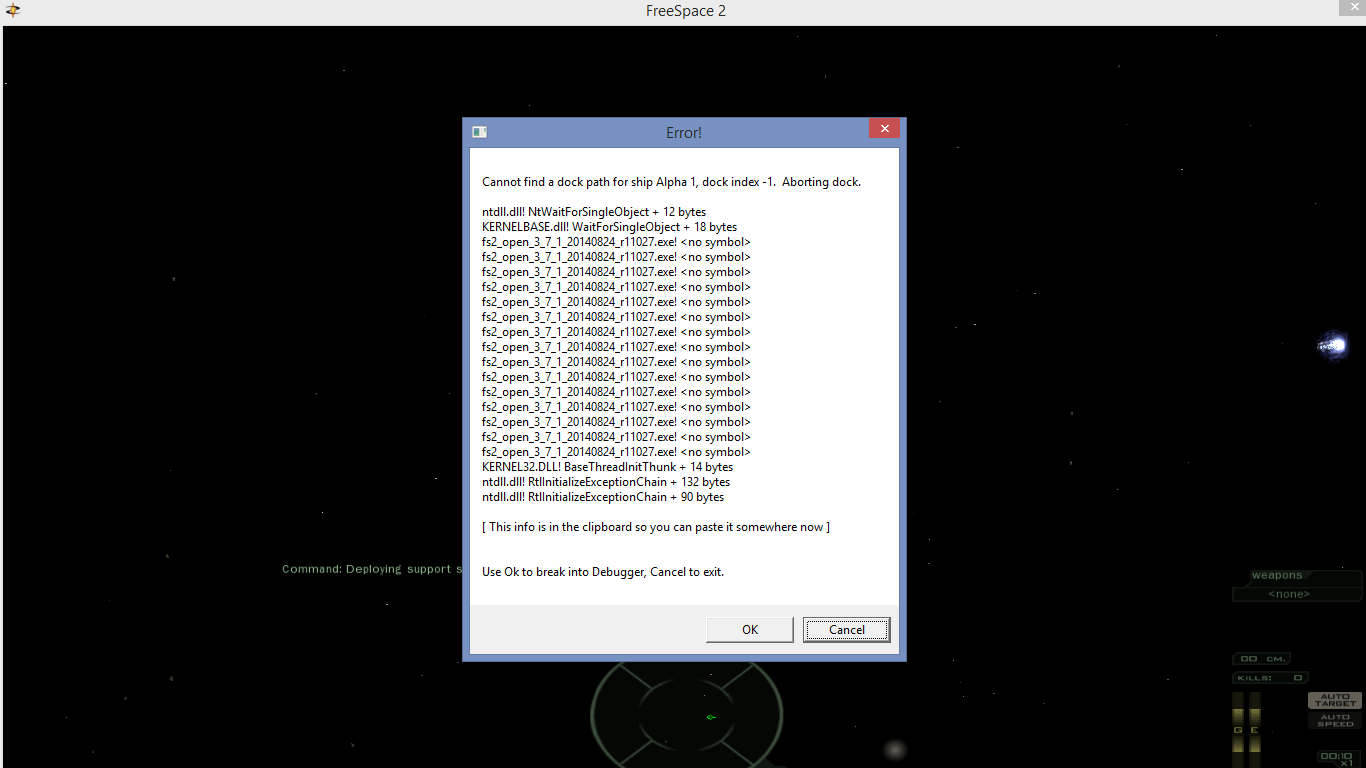Screen dimensions: 1366x768
Task: Click the dock path error message text
Action: pos(671,182)
